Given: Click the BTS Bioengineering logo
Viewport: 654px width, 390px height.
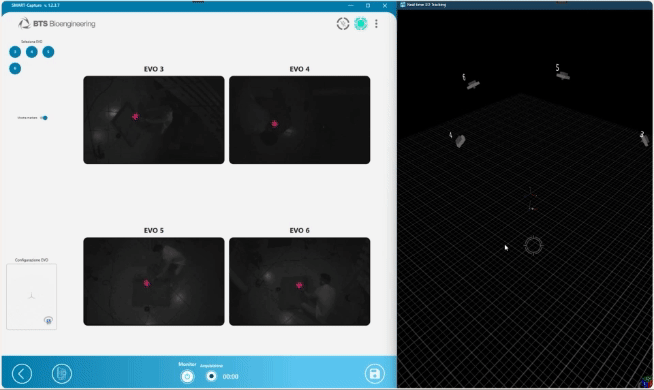Looking at the screenshot, I should coord(57,24).
